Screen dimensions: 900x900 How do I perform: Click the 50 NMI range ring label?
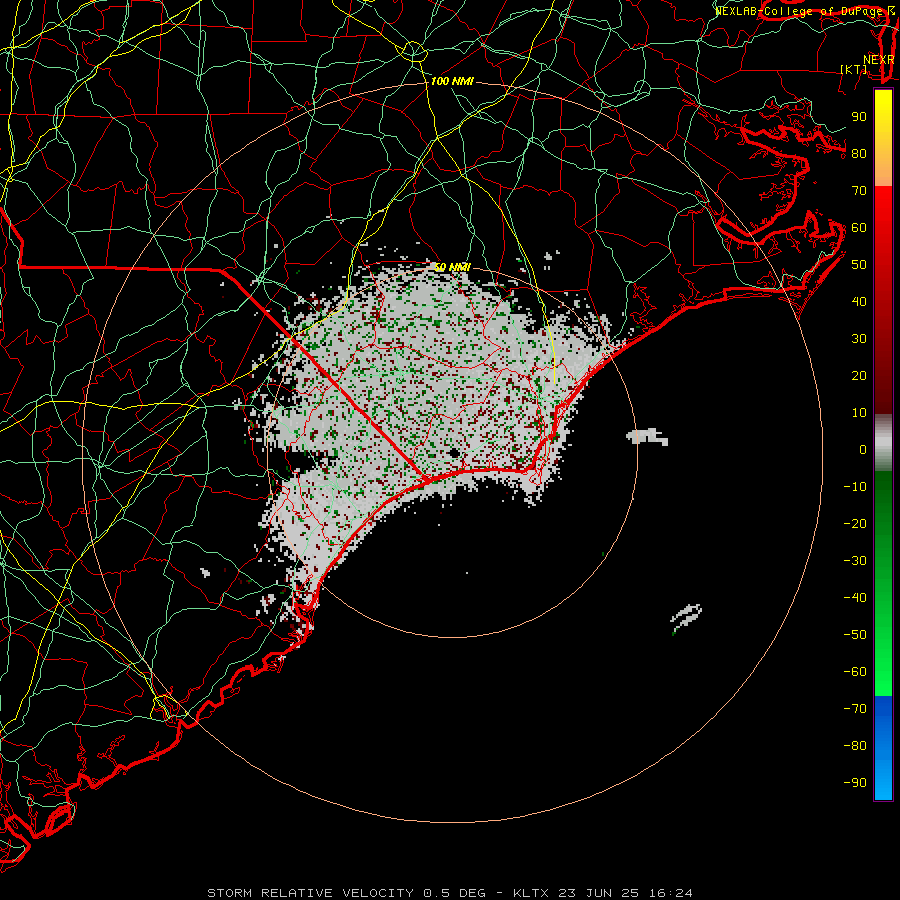coord(452,267)
